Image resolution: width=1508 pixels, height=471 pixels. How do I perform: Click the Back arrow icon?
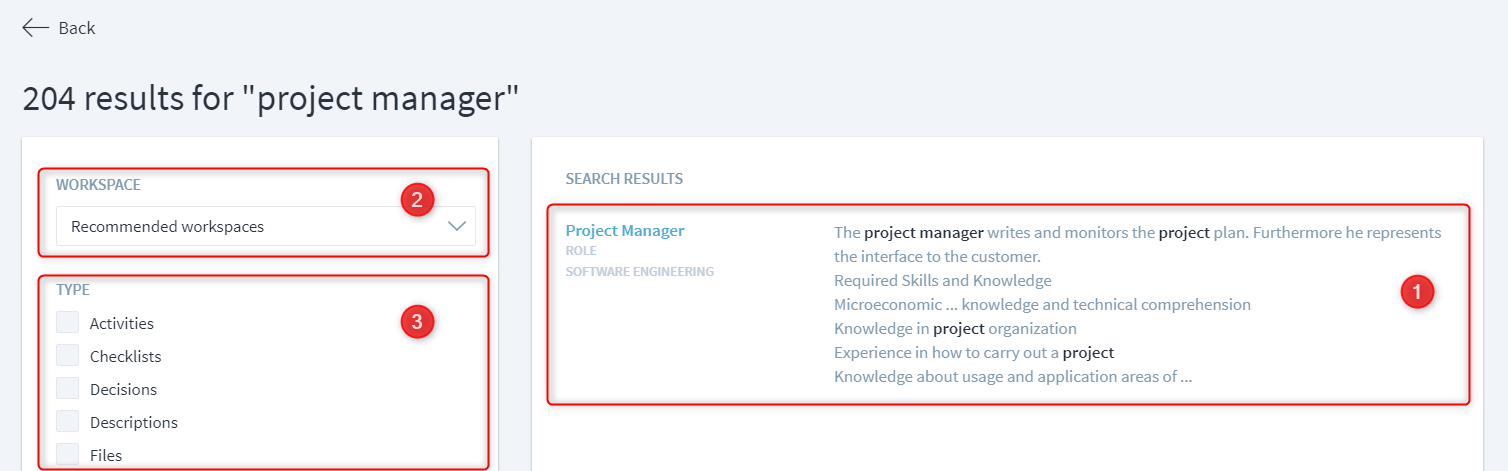point(35,28)
